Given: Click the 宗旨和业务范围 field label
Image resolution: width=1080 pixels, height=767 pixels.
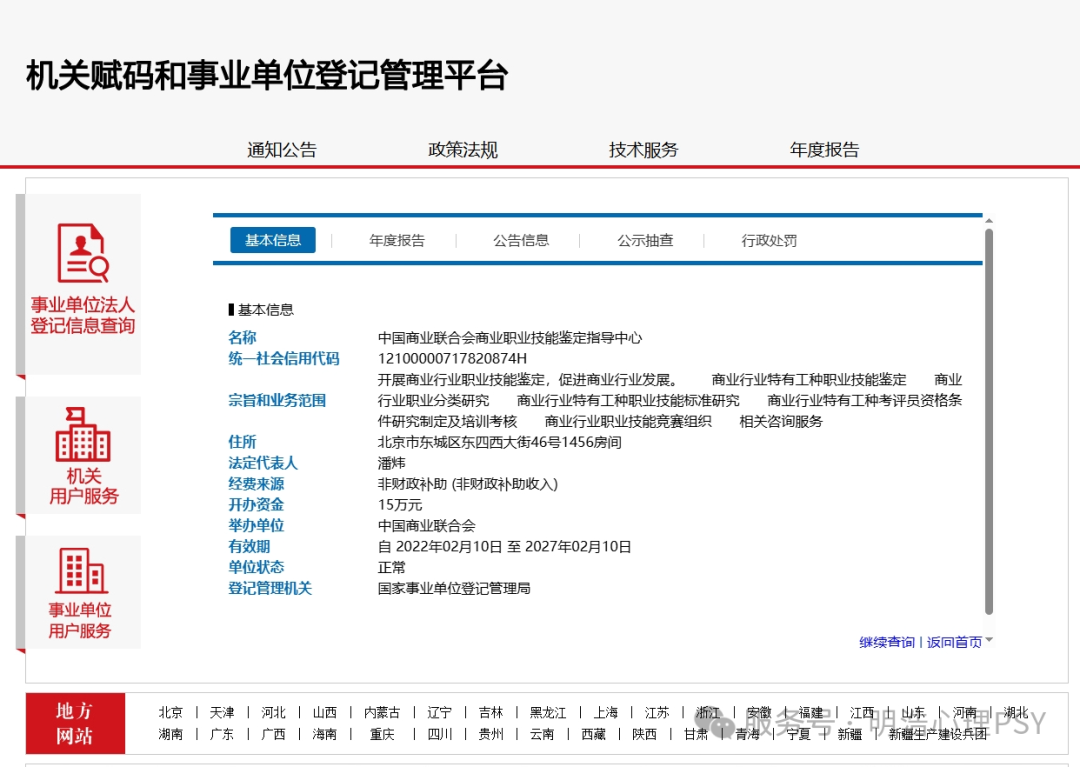Looking at the screenshot, I should point(277,401).
